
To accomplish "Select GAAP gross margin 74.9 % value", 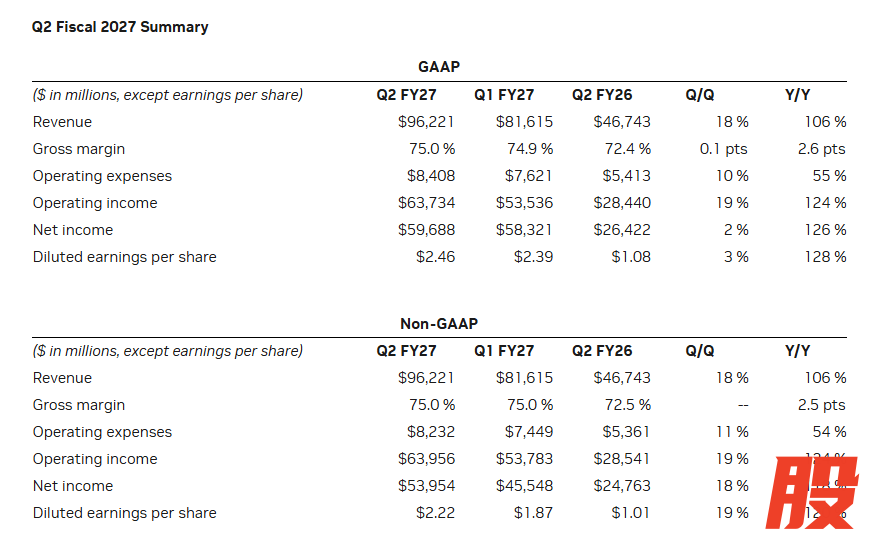I will click(x=530, y=148).
